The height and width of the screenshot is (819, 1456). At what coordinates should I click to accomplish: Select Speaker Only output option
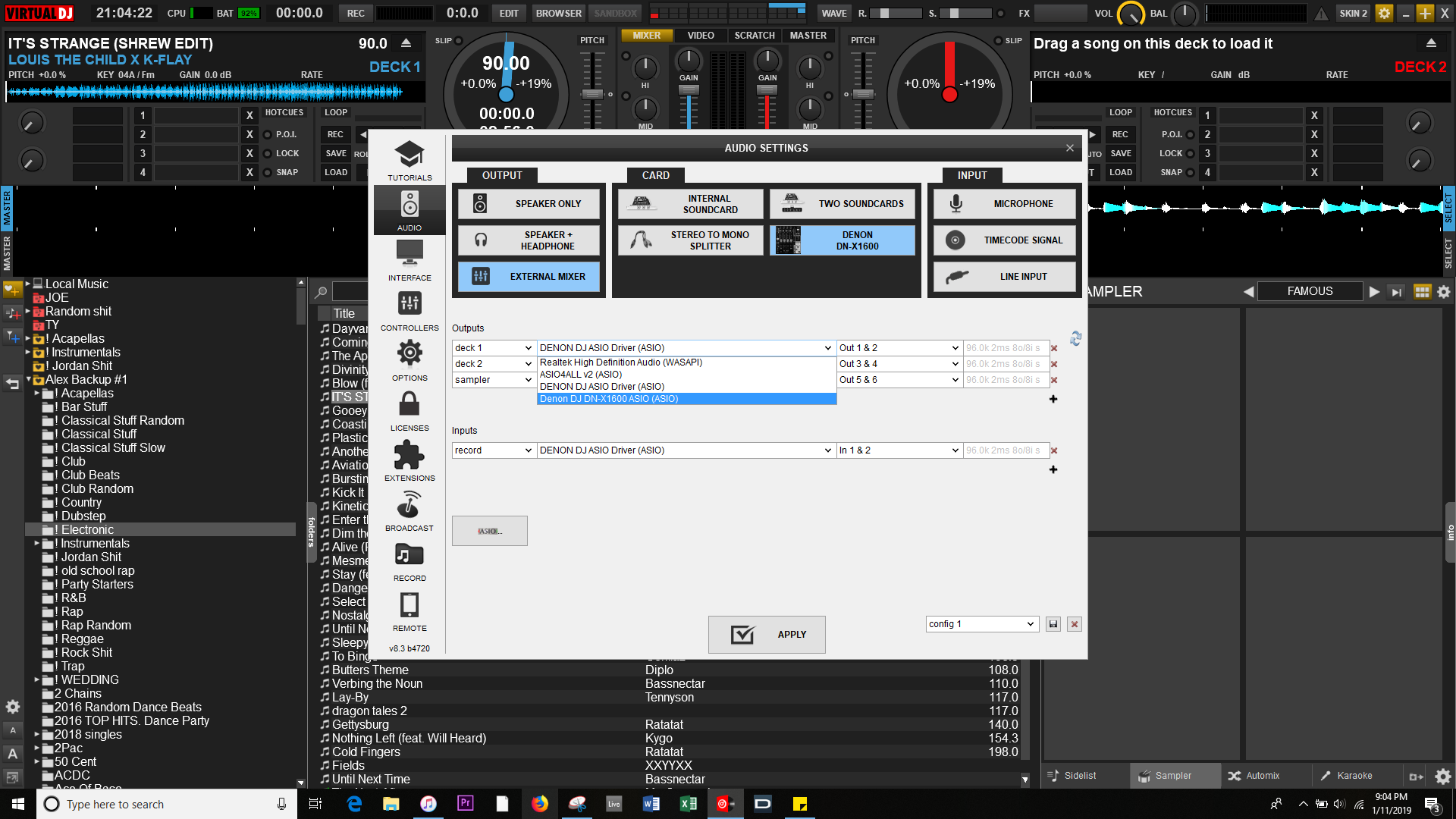click(x=529, y=204)
